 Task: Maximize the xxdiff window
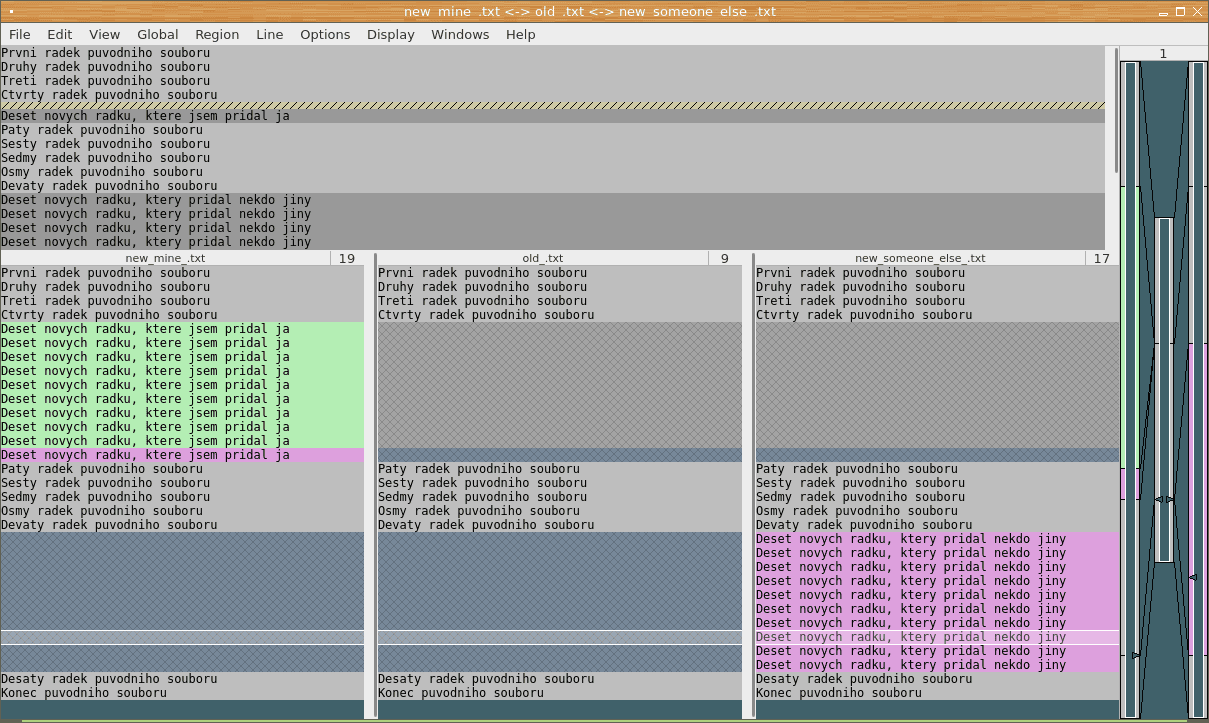coord(1180,11)
